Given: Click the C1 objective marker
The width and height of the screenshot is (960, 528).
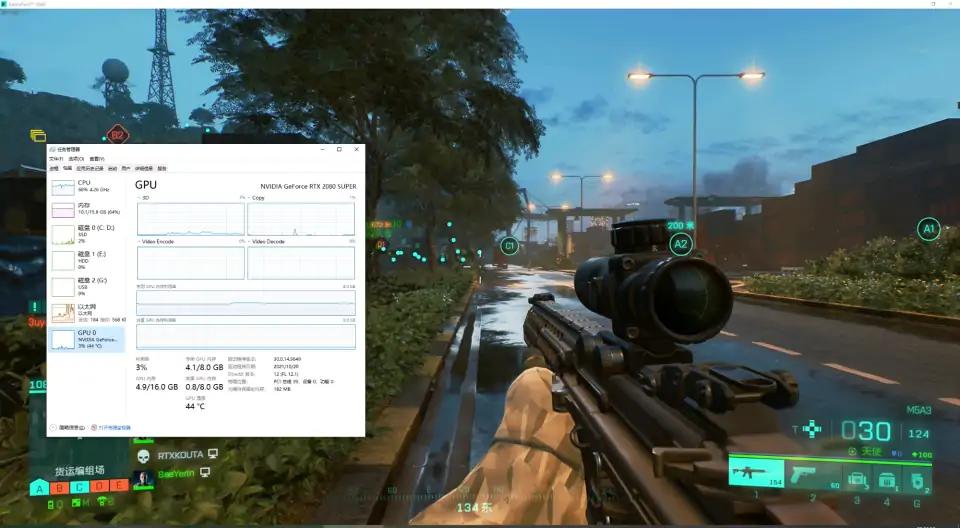Looking at the screenshot, I should click(509, 246).
